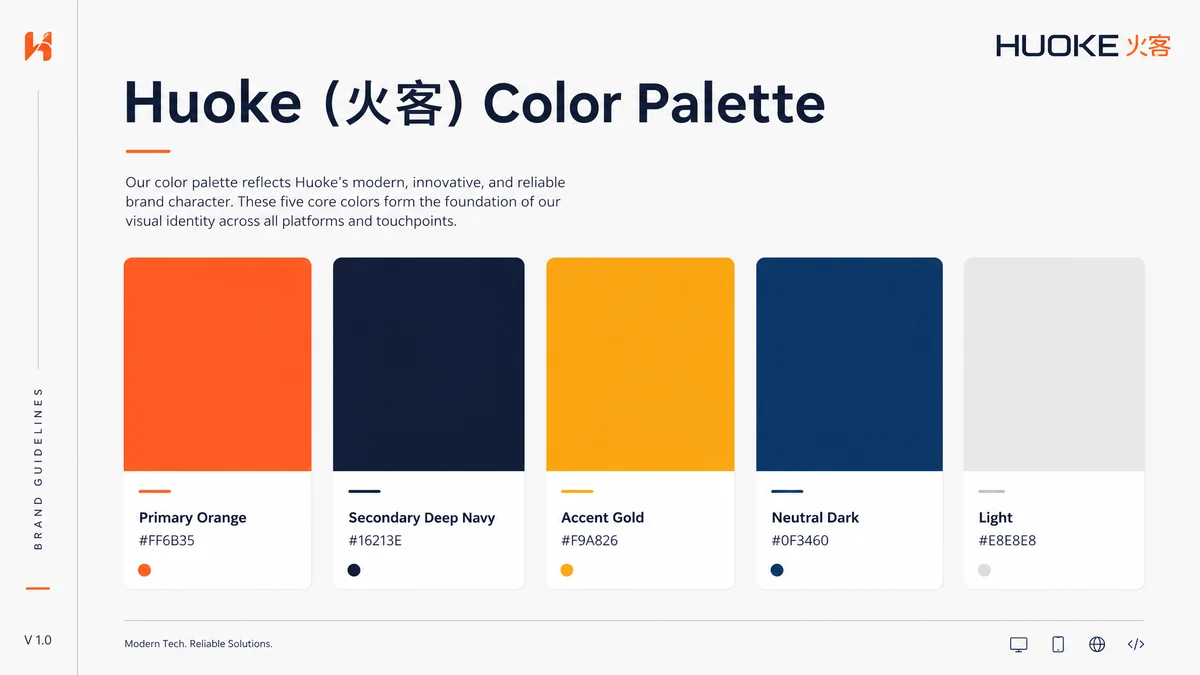Select the Secondary Deep Navy swatch
Viewport: 1200px width, 675px height.
coord(428,364)
